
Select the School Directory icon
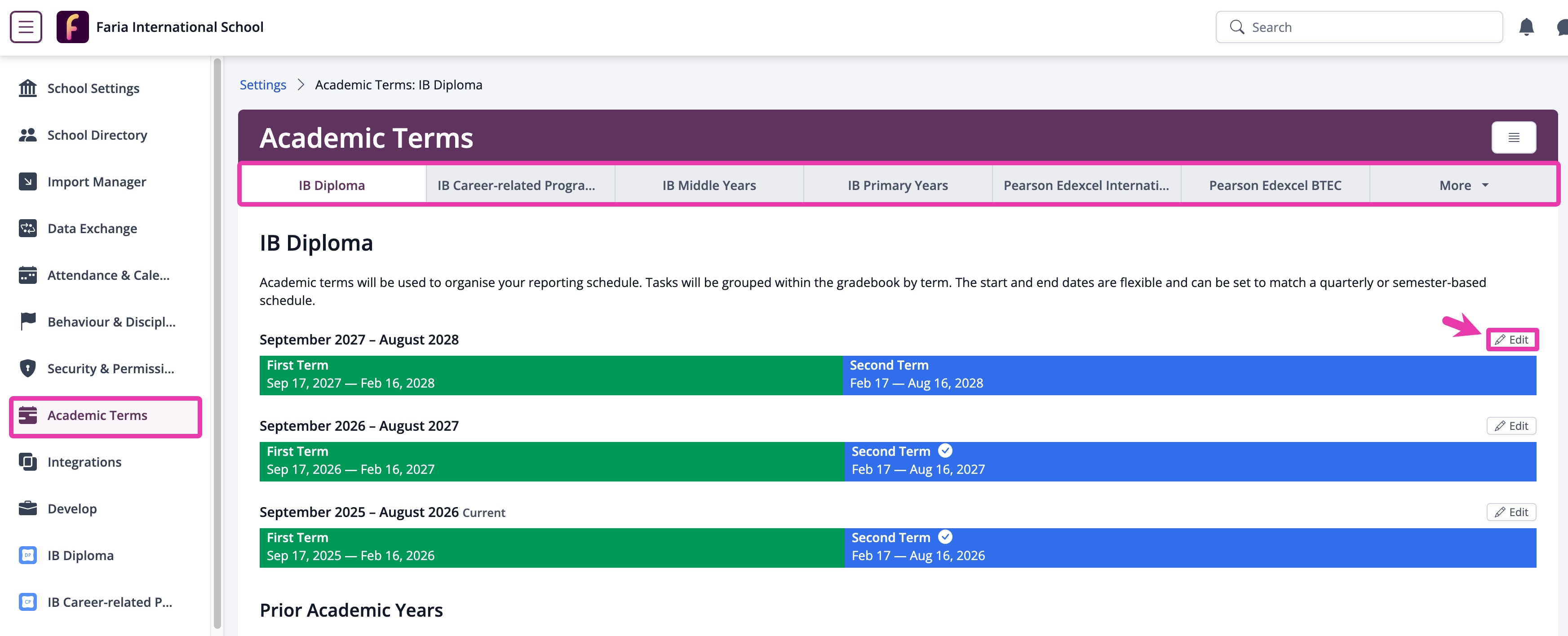click(28, 134)
